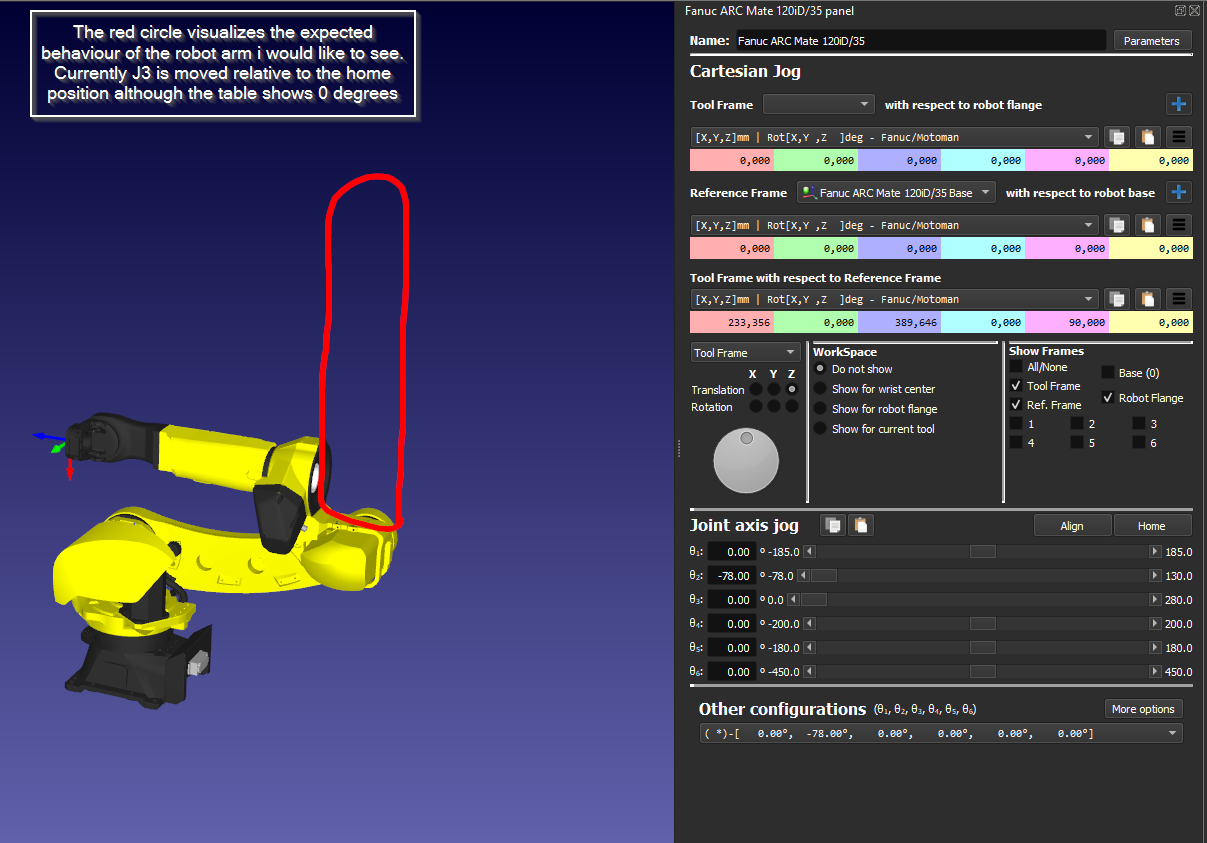The height and width of the screenshot is (843, 1207).
Task: Click the Parameters button
Action: pyautogui.click(x=1151, y=41)
